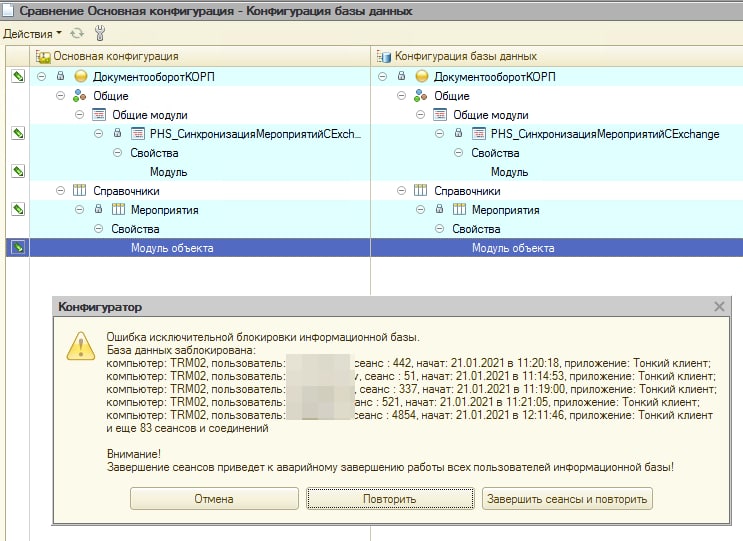Image resolution: width=743 pixels, height=541 pixels.
Task: Click the lock icon by right ДокументооборотКОРП
Action: [x=401, y=76]
